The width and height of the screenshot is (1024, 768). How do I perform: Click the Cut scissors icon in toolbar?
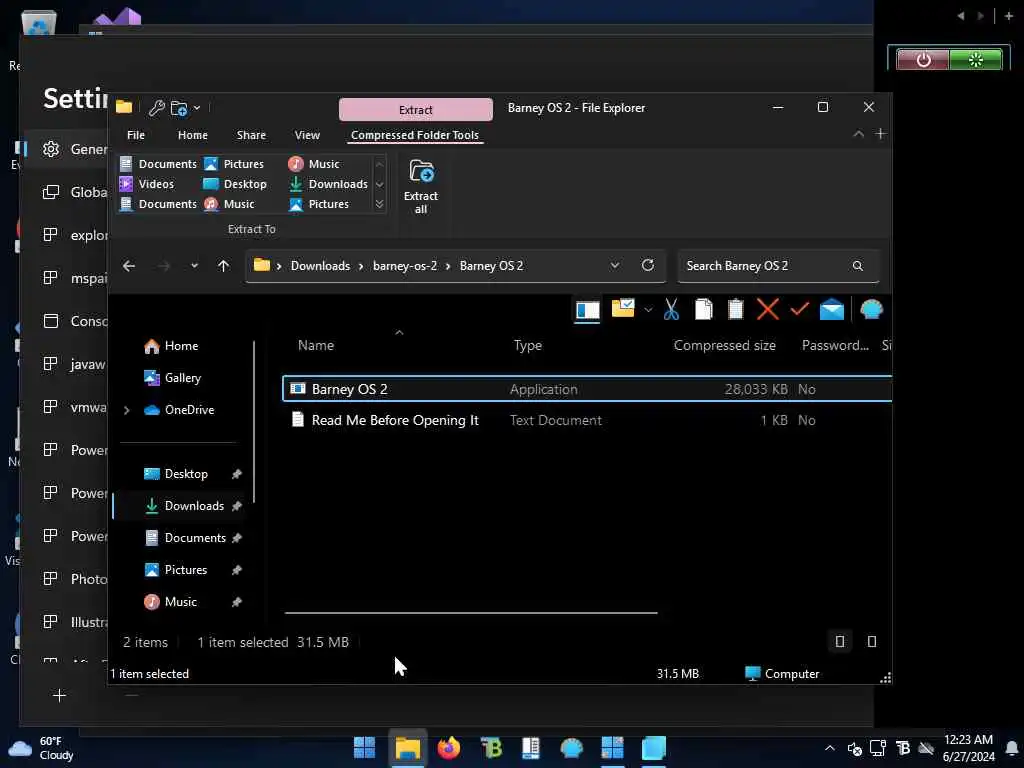point(671,310)
